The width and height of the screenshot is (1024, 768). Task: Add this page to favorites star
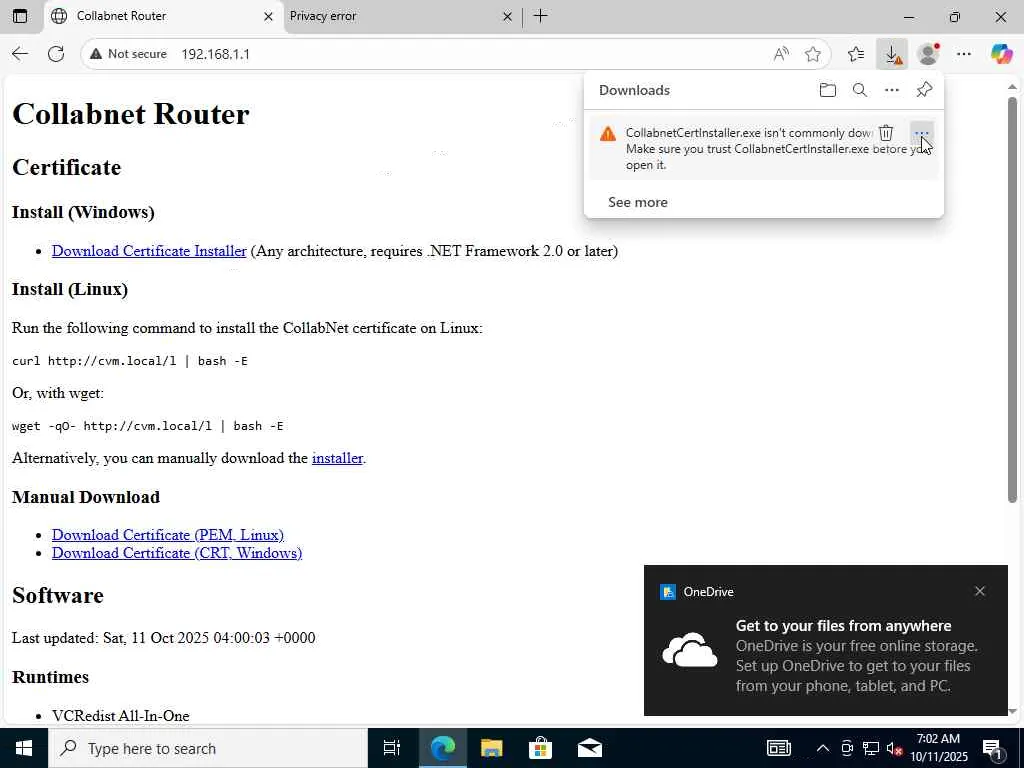click(812, 54)
